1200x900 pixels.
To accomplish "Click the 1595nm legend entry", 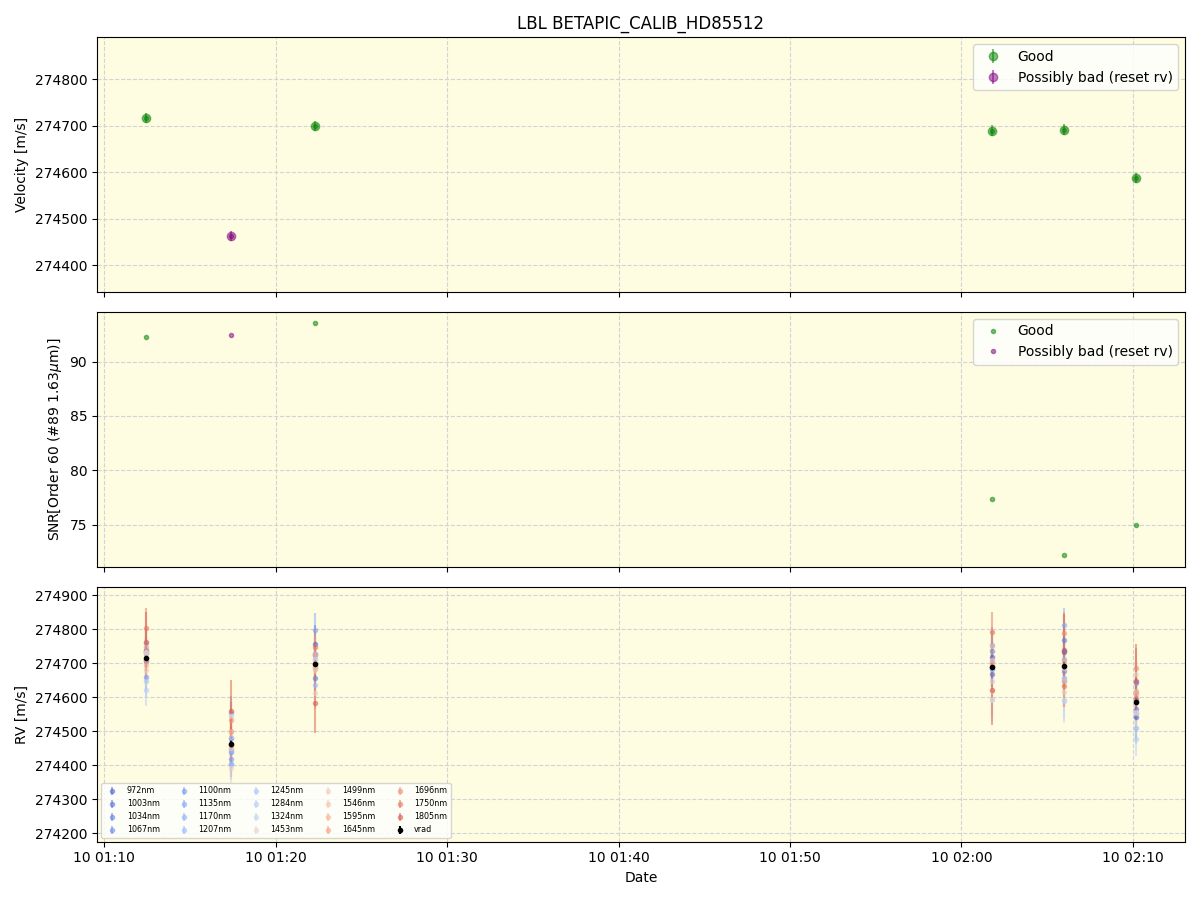I will (359, 816).
